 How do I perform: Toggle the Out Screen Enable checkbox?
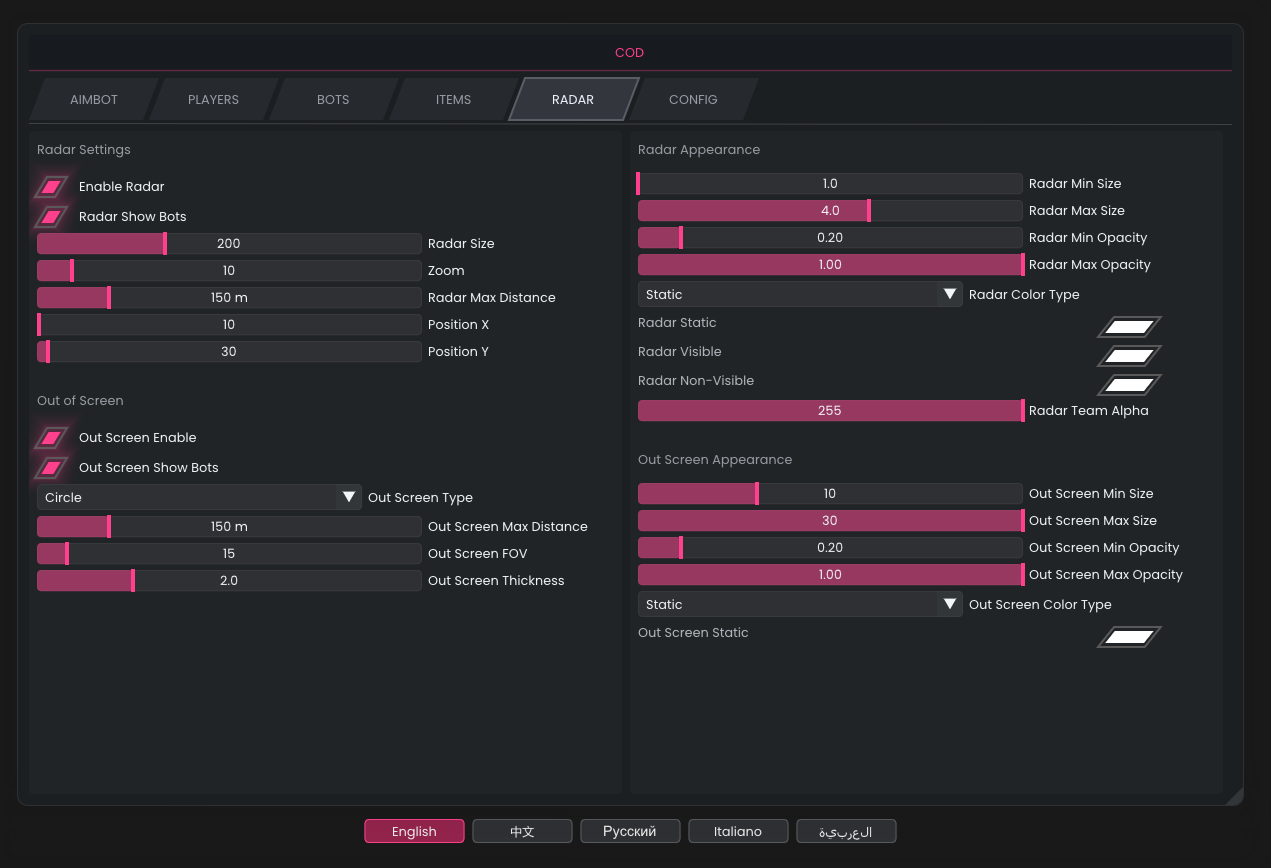[52, 438]
